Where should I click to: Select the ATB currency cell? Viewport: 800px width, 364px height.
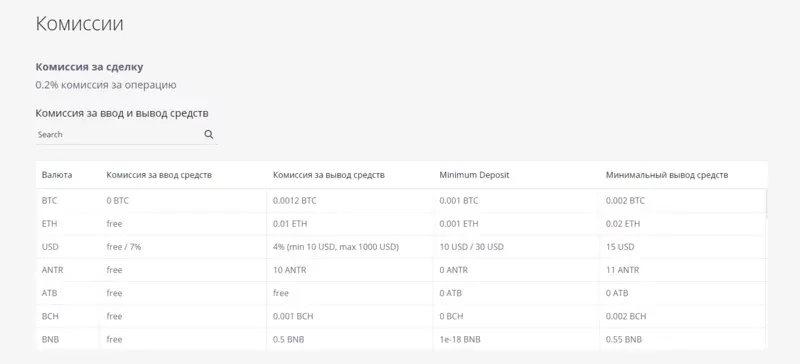point(49,293)
